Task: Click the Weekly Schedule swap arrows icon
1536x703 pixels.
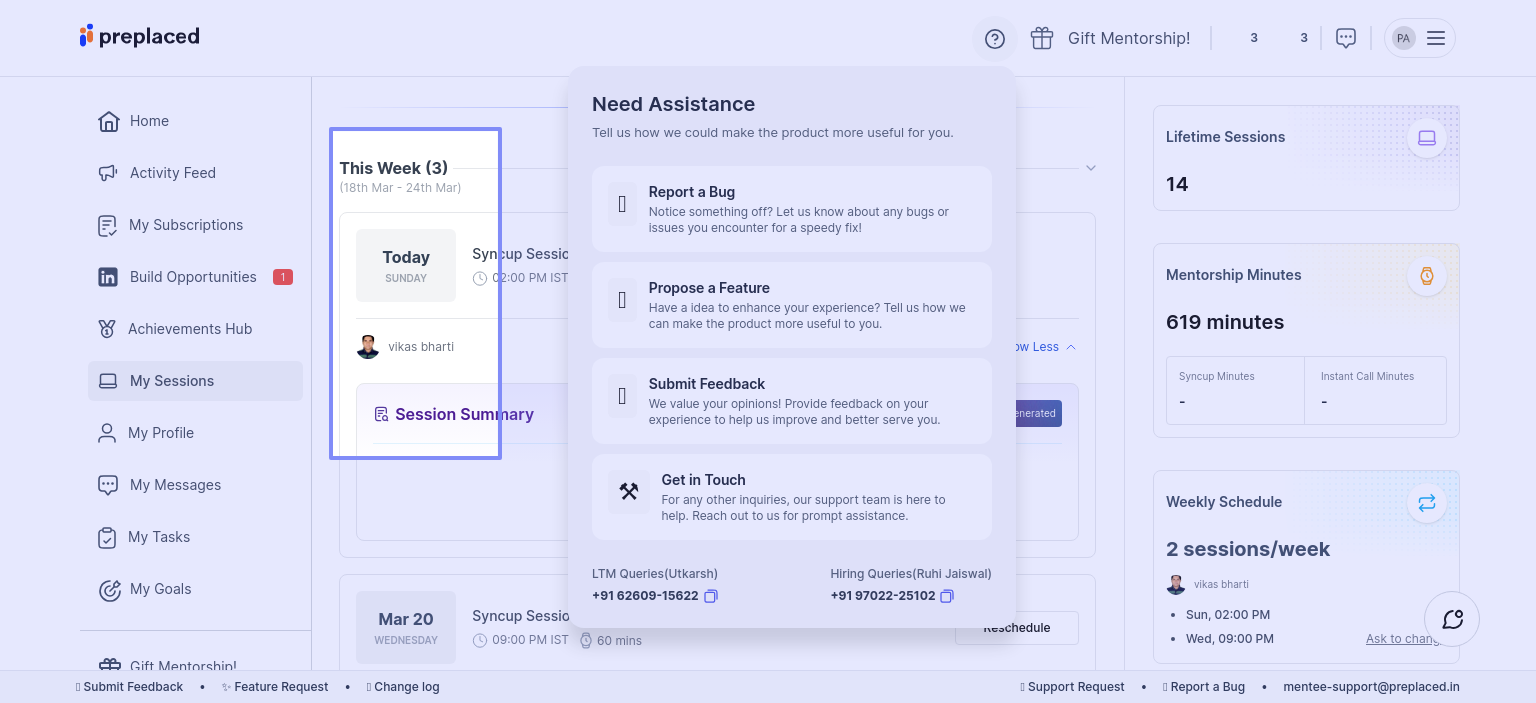Action: [x=1426, y=503]
